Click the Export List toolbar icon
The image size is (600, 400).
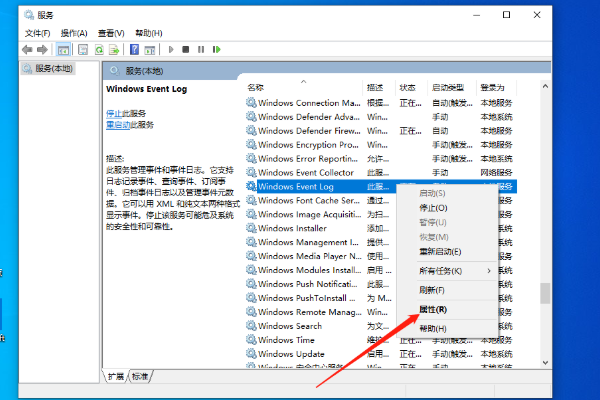tap(114, 49)
